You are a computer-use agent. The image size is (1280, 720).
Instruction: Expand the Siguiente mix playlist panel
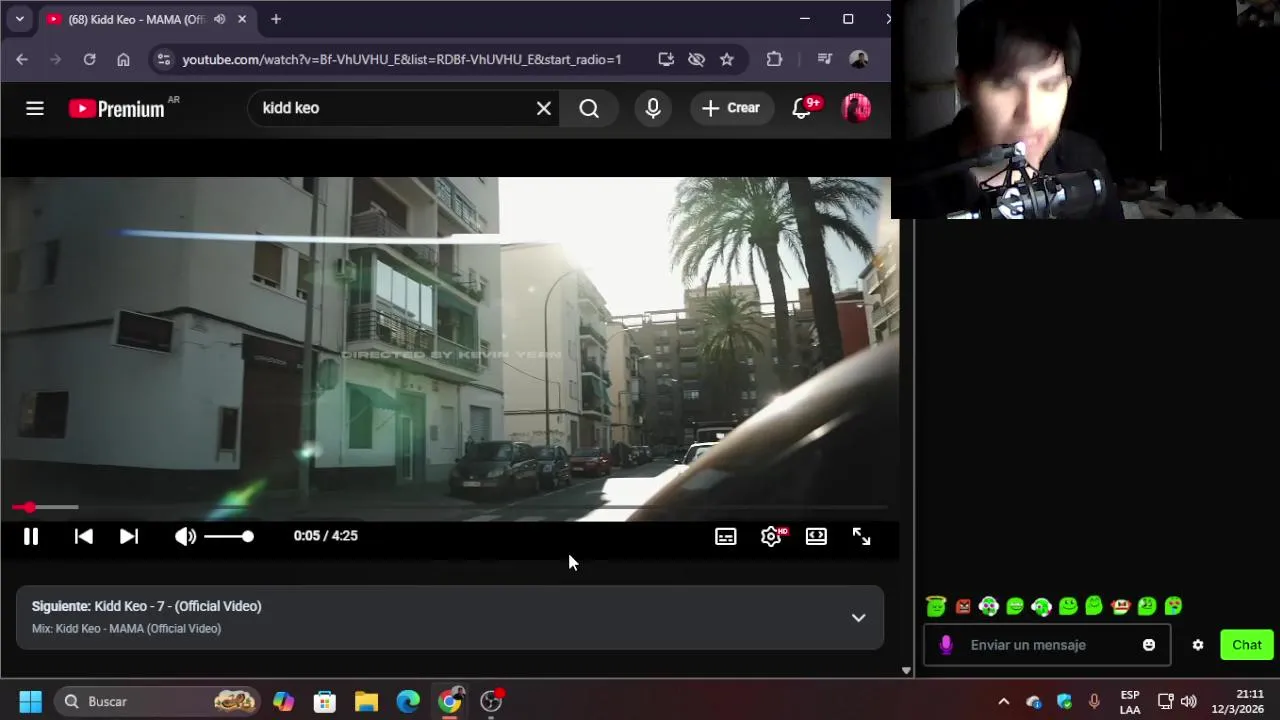(x=858, y=618)
